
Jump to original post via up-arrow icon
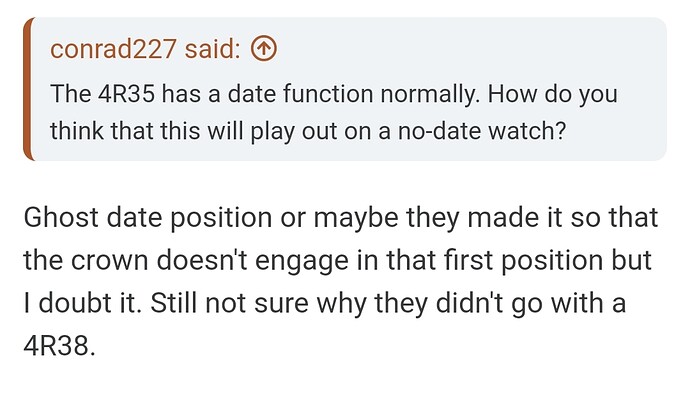tap(264, 48)
